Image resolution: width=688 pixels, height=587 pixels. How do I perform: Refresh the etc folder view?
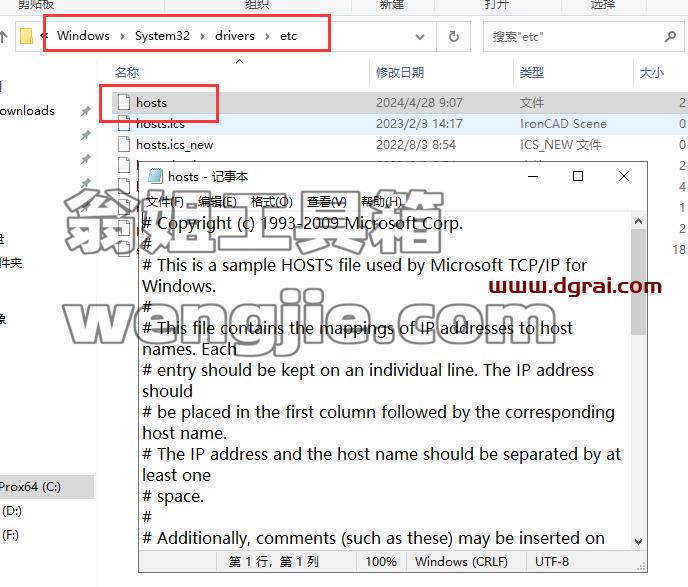pos(454,36)
